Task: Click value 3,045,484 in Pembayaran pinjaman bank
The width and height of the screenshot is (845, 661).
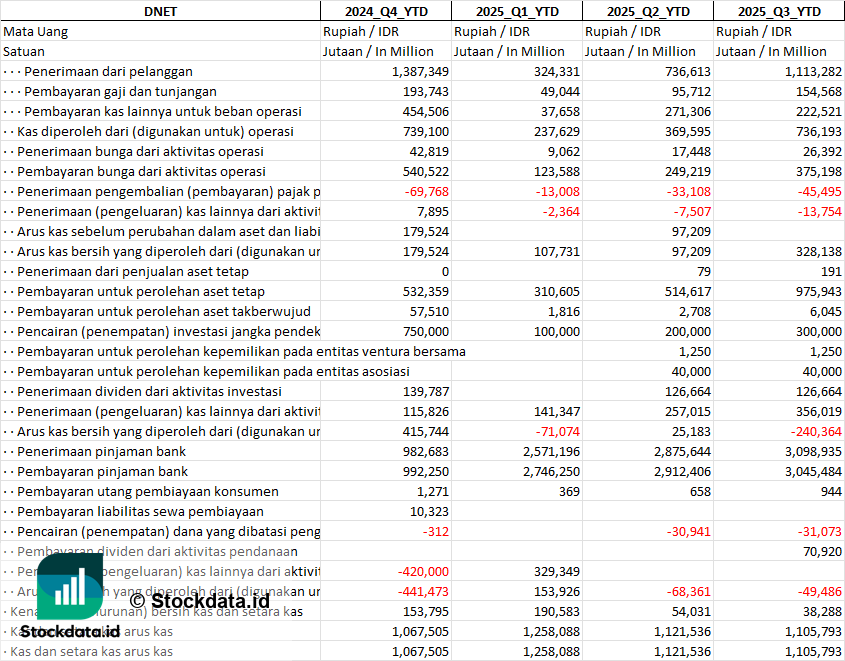Action: click(813, 470)
